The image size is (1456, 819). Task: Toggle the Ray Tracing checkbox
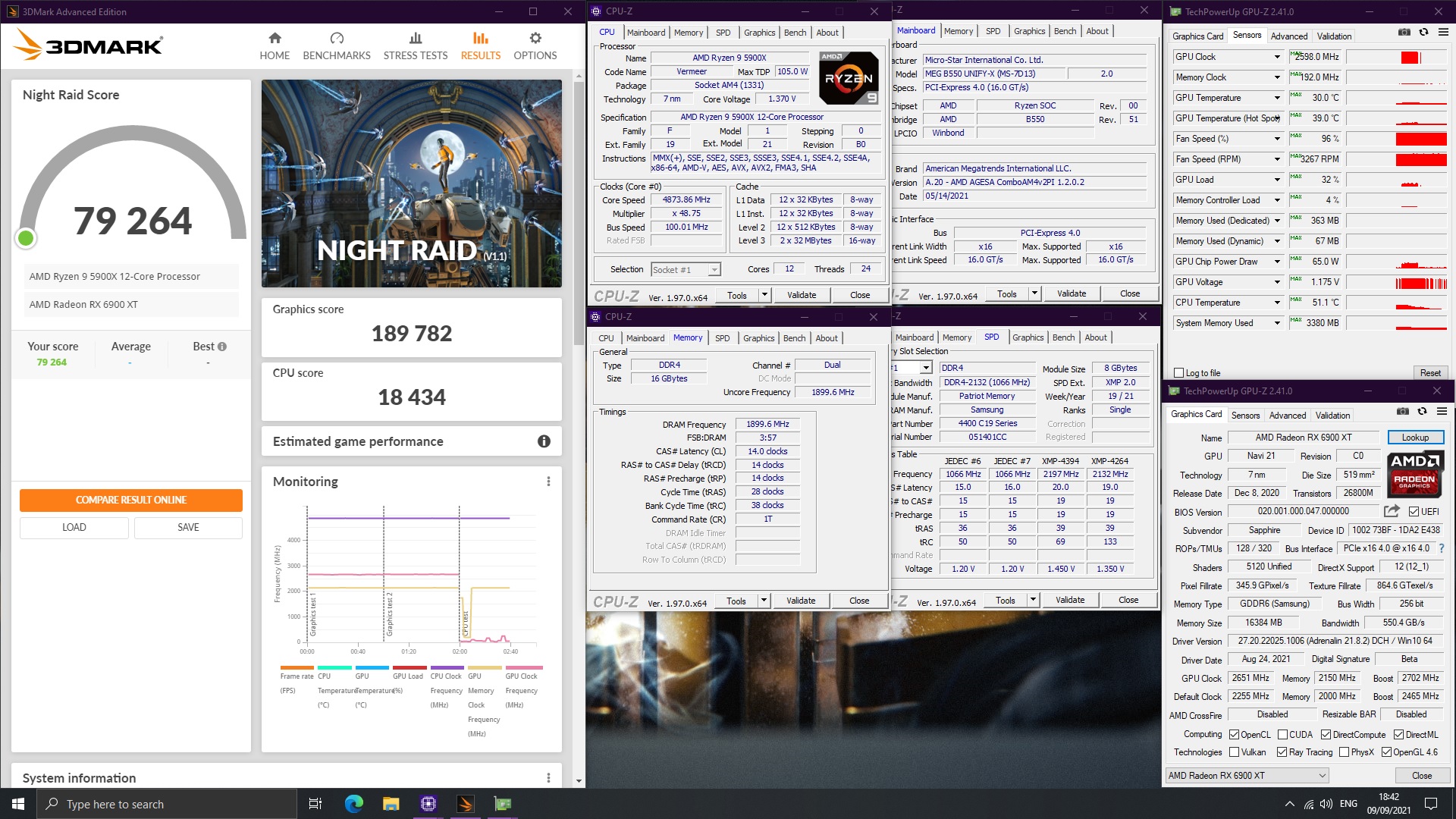(x=1282, y=752)
